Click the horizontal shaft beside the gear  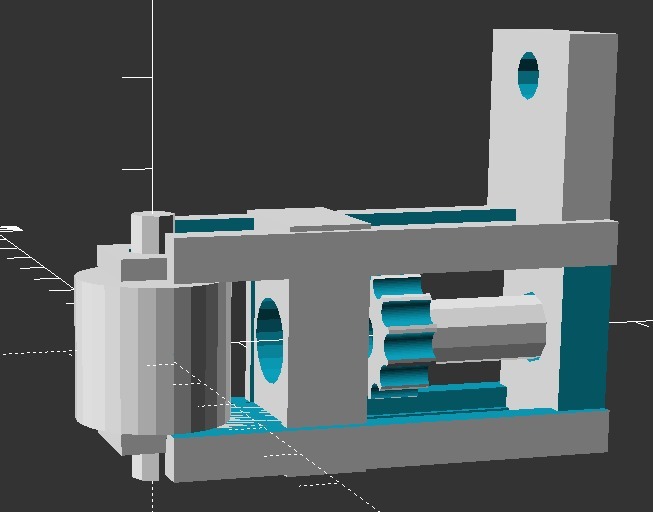point(487,327)
